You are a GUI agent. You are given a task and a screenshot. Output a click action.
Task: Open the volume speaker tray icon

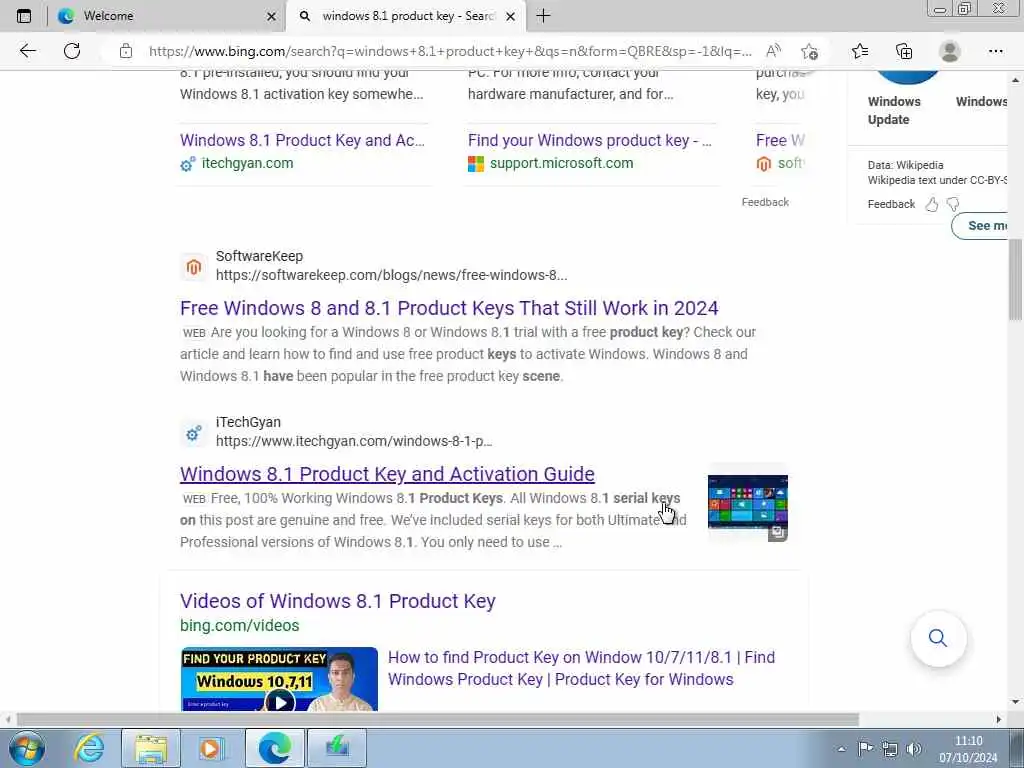pyautogui.click(x=914, y=748)
